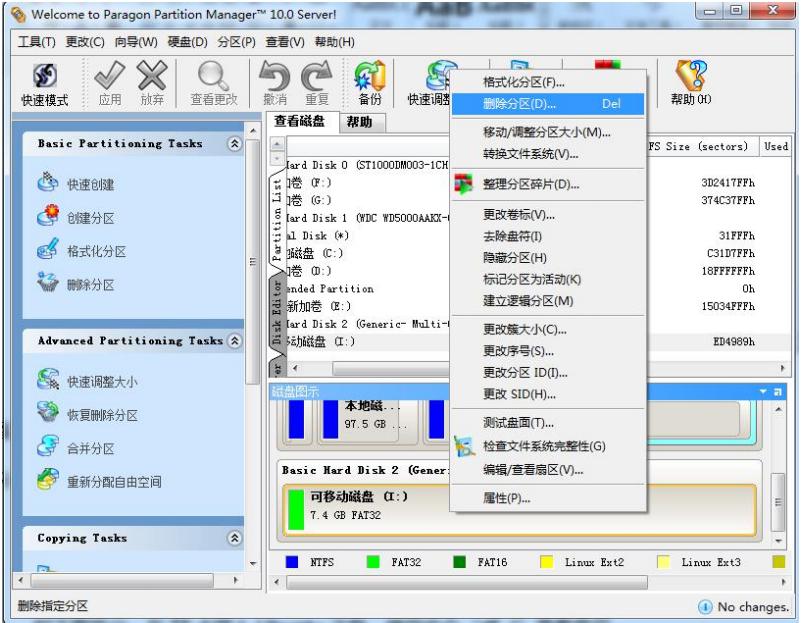
Task: Open the 硬盘(D) menu
Action: [187, 42]
